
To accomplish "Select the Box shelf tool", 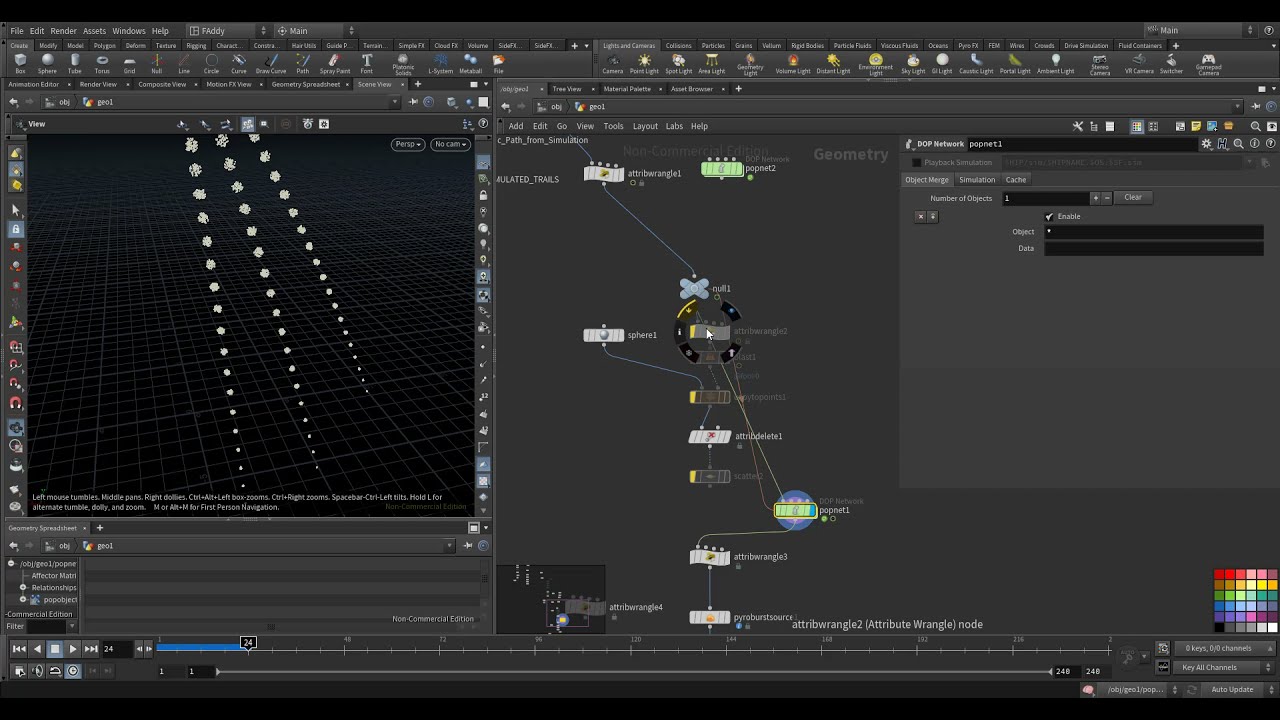I will [20, 64].
